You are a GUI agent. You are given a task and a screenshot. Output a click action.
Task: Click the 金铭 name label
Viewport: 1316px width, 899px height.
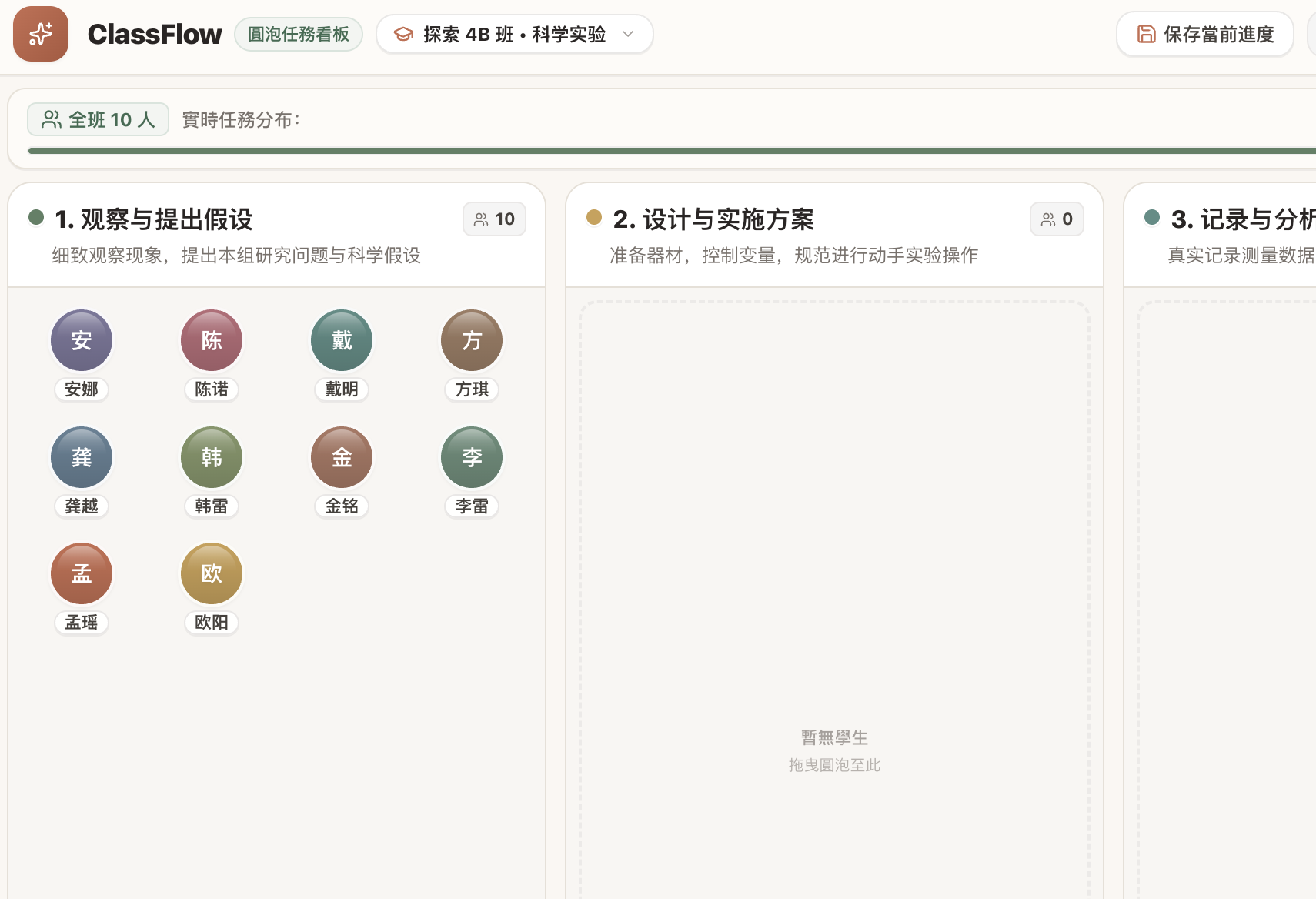[x=342, y=506]
